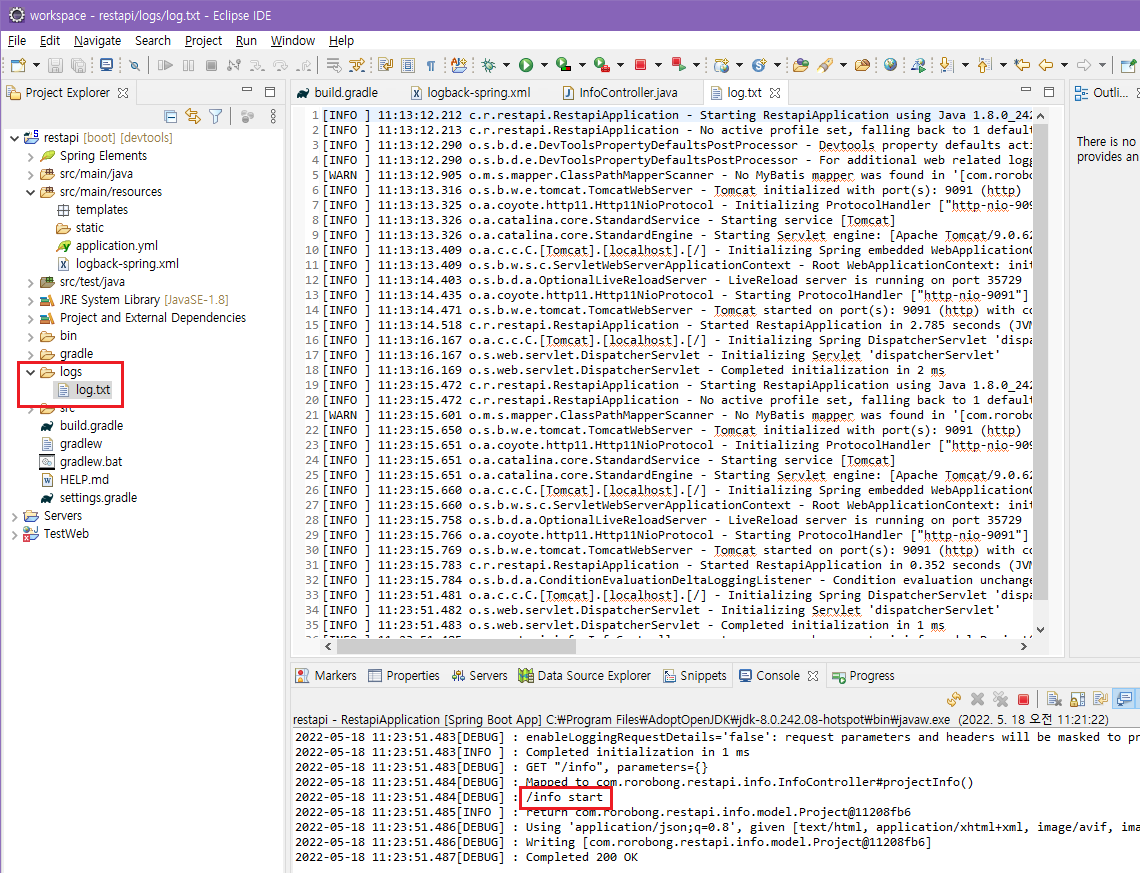The image size is (1140, 873).
Task: Click the Resume debug icon
Action: [x=165, y=65]
